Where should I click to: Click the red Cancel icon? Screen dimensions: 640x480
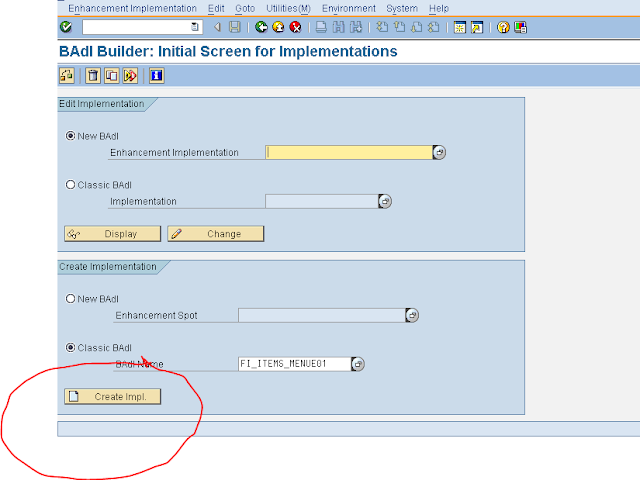(x=296, y=27)
